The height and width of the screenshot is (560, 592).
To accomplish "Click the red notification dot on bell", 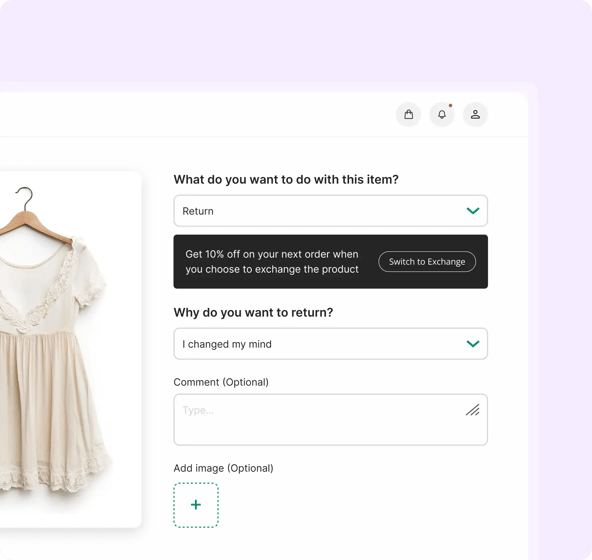I will 450,106.
